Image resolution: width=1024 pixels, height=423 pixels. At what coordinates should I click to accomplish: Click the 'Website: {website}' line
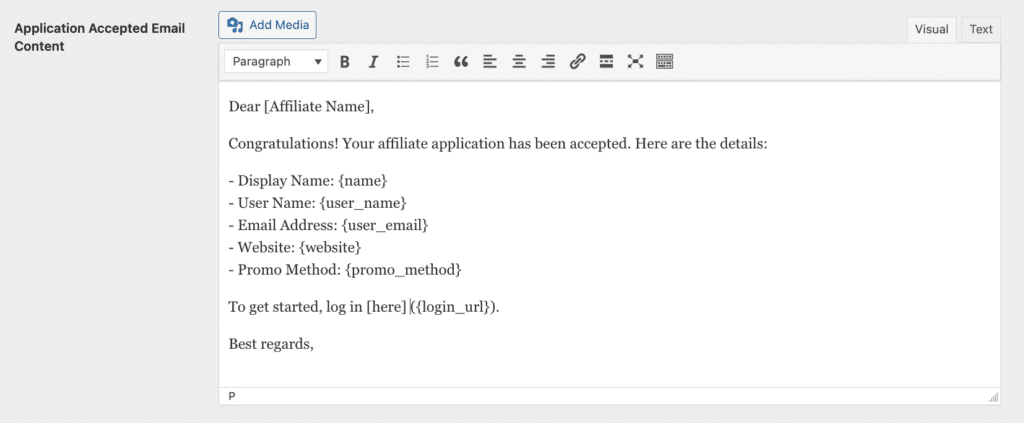[295, 247]
